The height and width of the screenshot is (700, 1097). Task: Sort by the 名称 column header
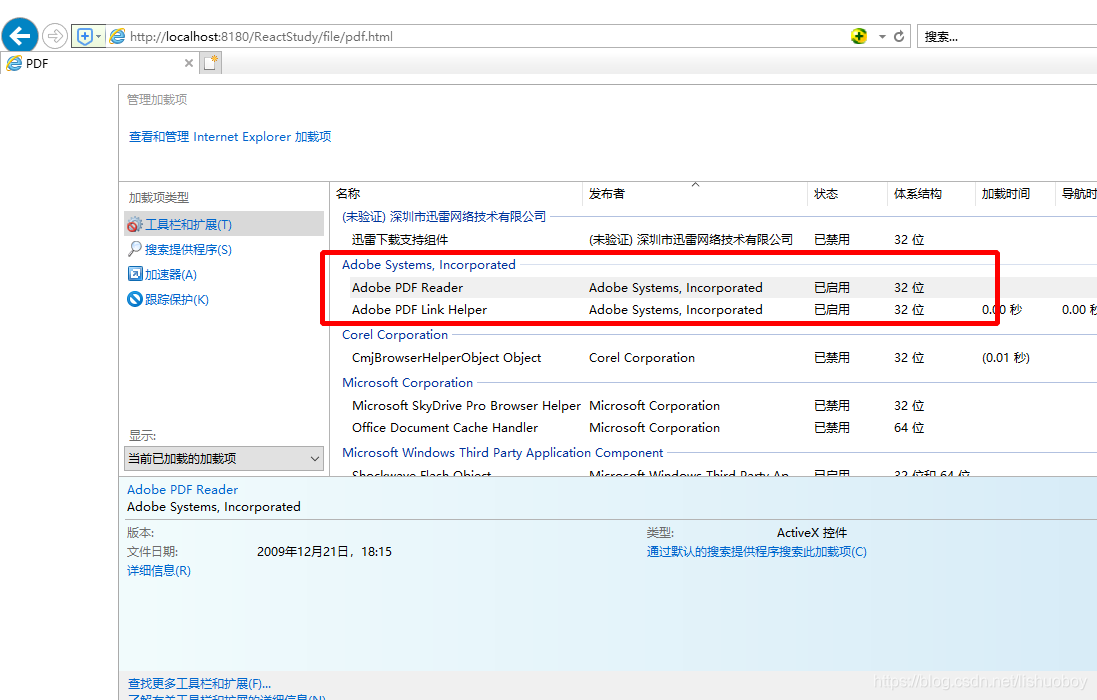[456, 194]
